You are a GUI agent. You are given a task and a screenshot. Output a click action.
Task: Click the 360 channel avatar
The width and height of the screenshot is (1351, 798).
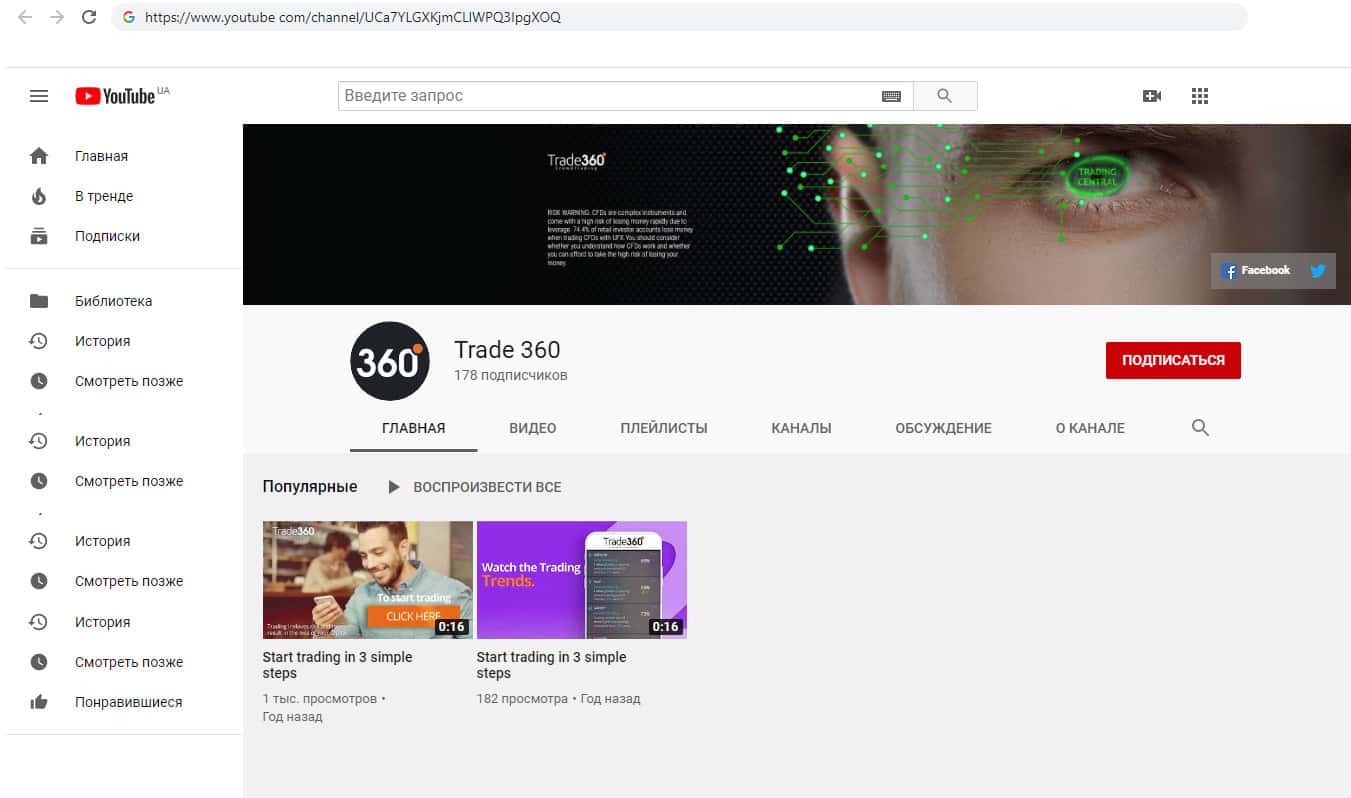click(390, 361)
